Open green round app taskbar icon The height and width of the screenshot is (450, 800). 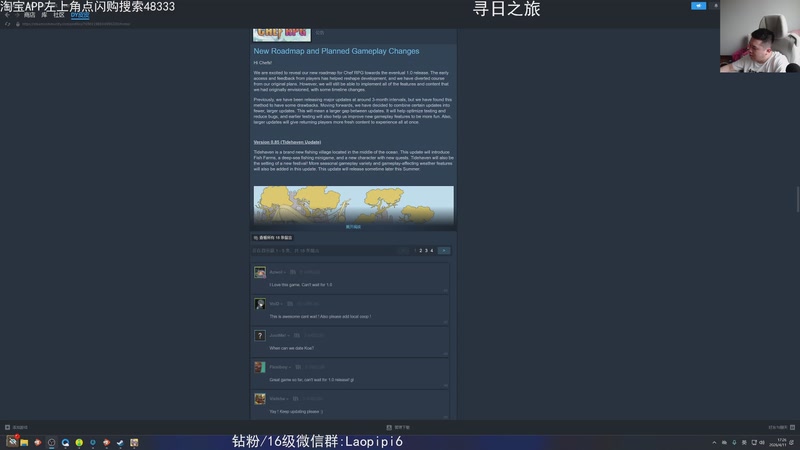pyautogui.click(x=79, y=442)
